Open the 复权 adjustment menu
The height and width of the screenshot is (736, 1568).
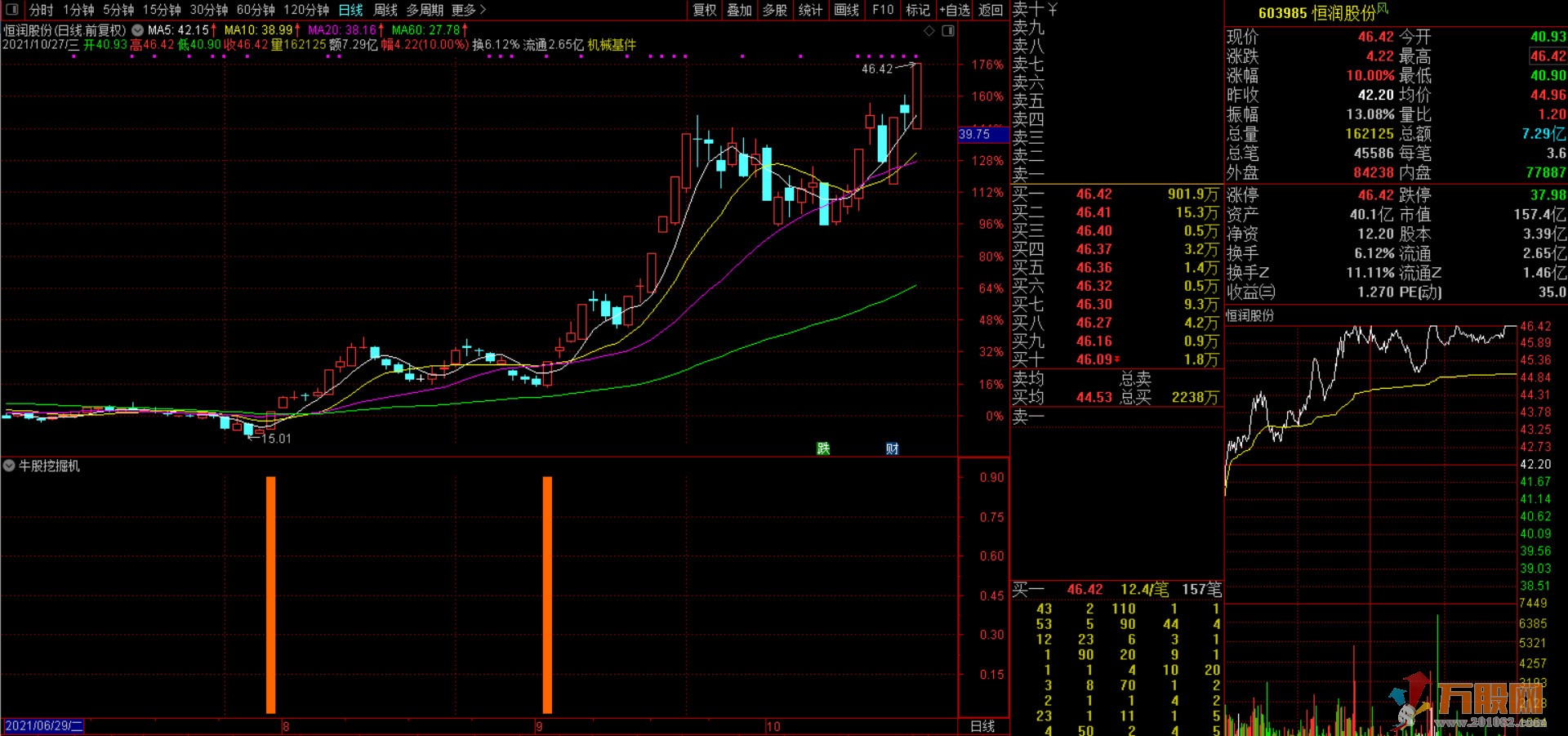(x=705, y=10)
